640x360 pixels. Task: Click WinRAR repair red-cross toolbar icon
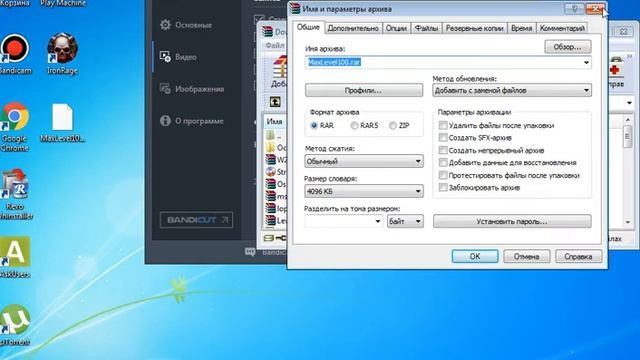pos(615,69)
